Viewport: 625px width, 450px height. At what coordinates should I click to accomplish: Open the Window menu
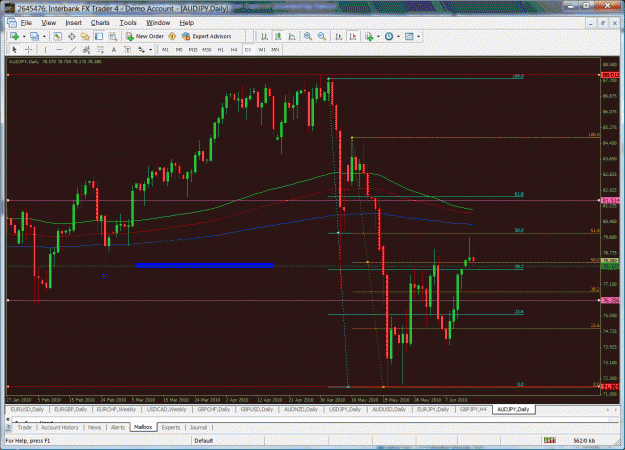coord(158,23)
